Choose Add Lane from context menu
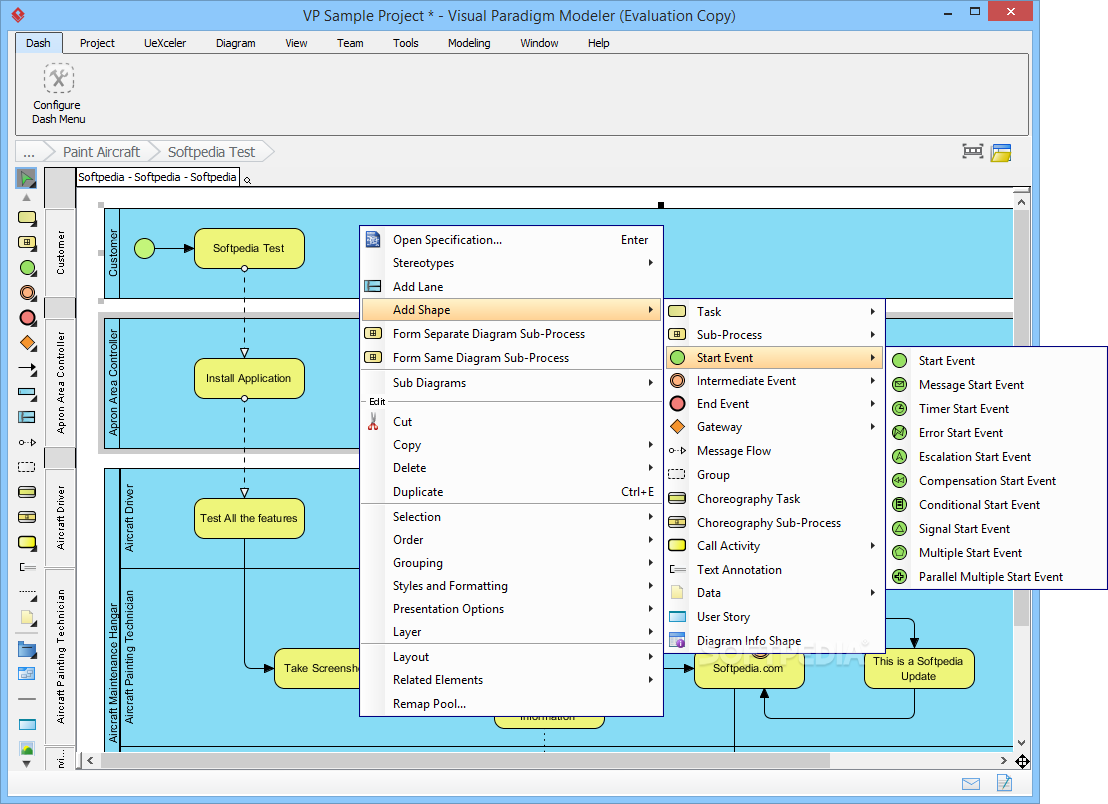The height and width of the screenshot is (804, 1108). point(512,287)
